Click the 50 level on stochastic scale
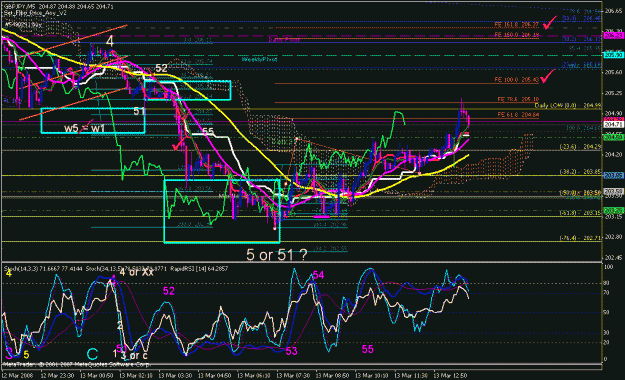Screen dimensions: 625x380 pyautogui.click(x=607, y=312)
